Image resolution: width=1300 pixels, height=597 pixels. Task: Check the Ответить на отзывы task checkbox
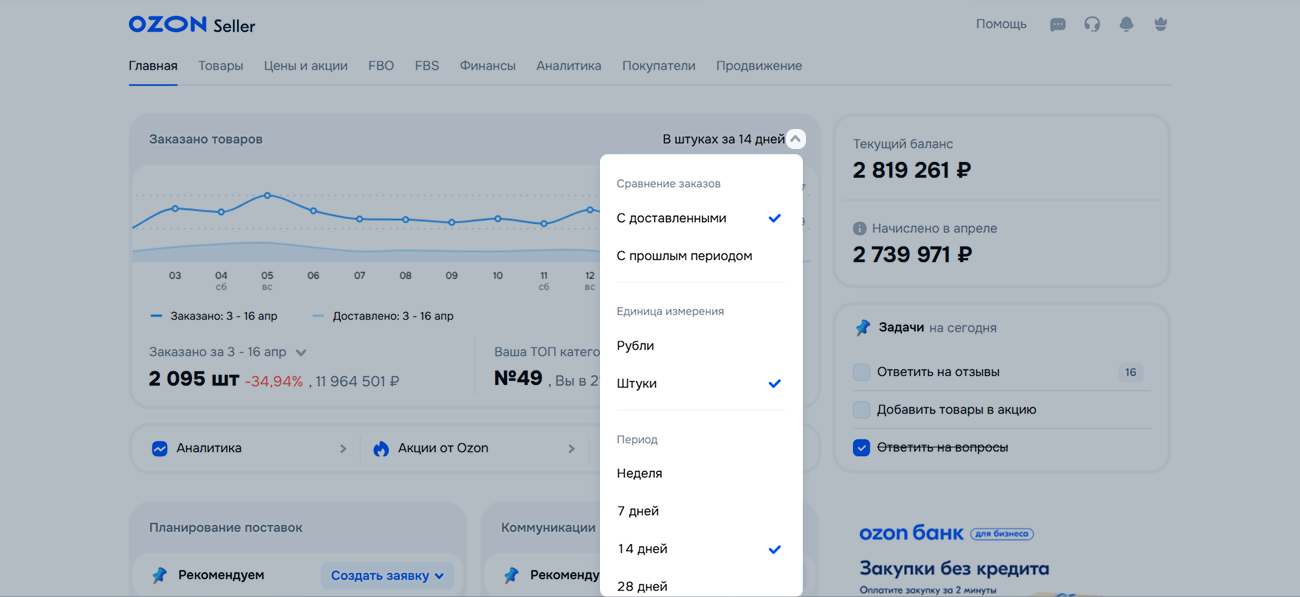(x=861, y=372)
